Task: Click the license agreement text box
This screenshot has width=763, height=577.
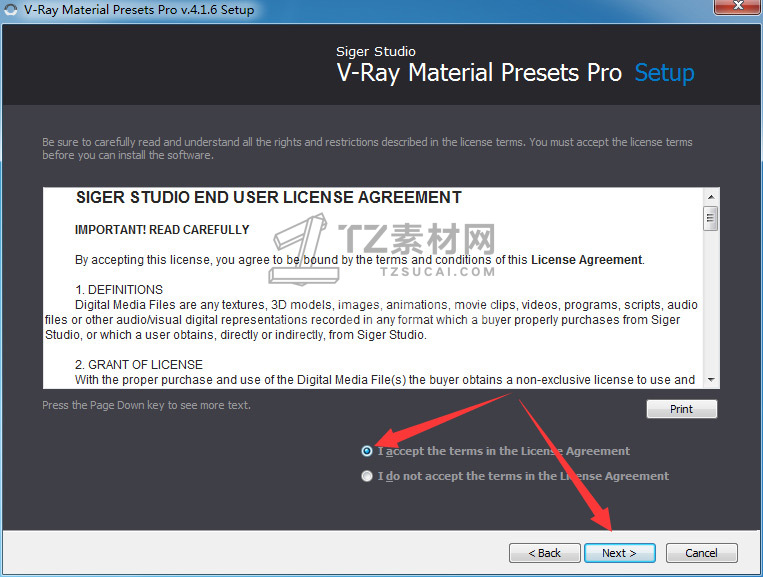Action: coord(373,288)
